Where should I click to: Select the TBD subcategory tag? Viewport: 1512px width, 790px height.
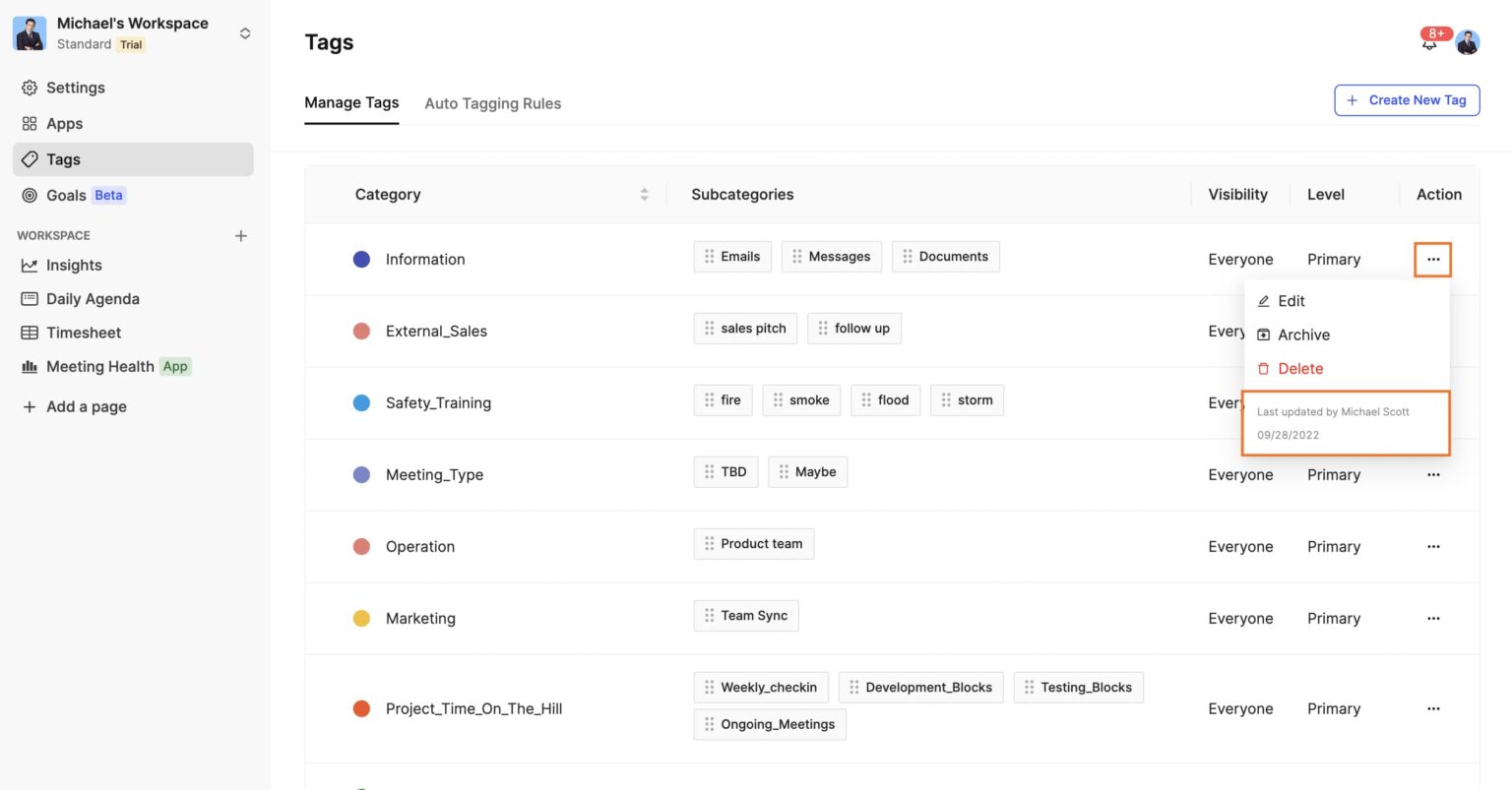click(725, 472)
